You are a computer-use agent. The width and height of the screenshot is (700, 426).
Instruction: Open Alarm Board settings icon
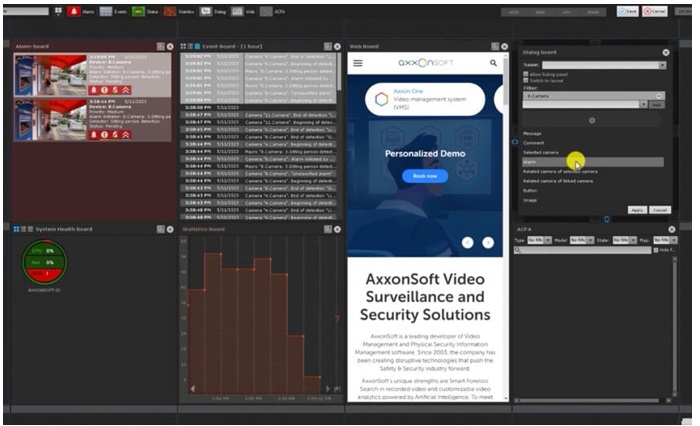click(x=160, y=46)
